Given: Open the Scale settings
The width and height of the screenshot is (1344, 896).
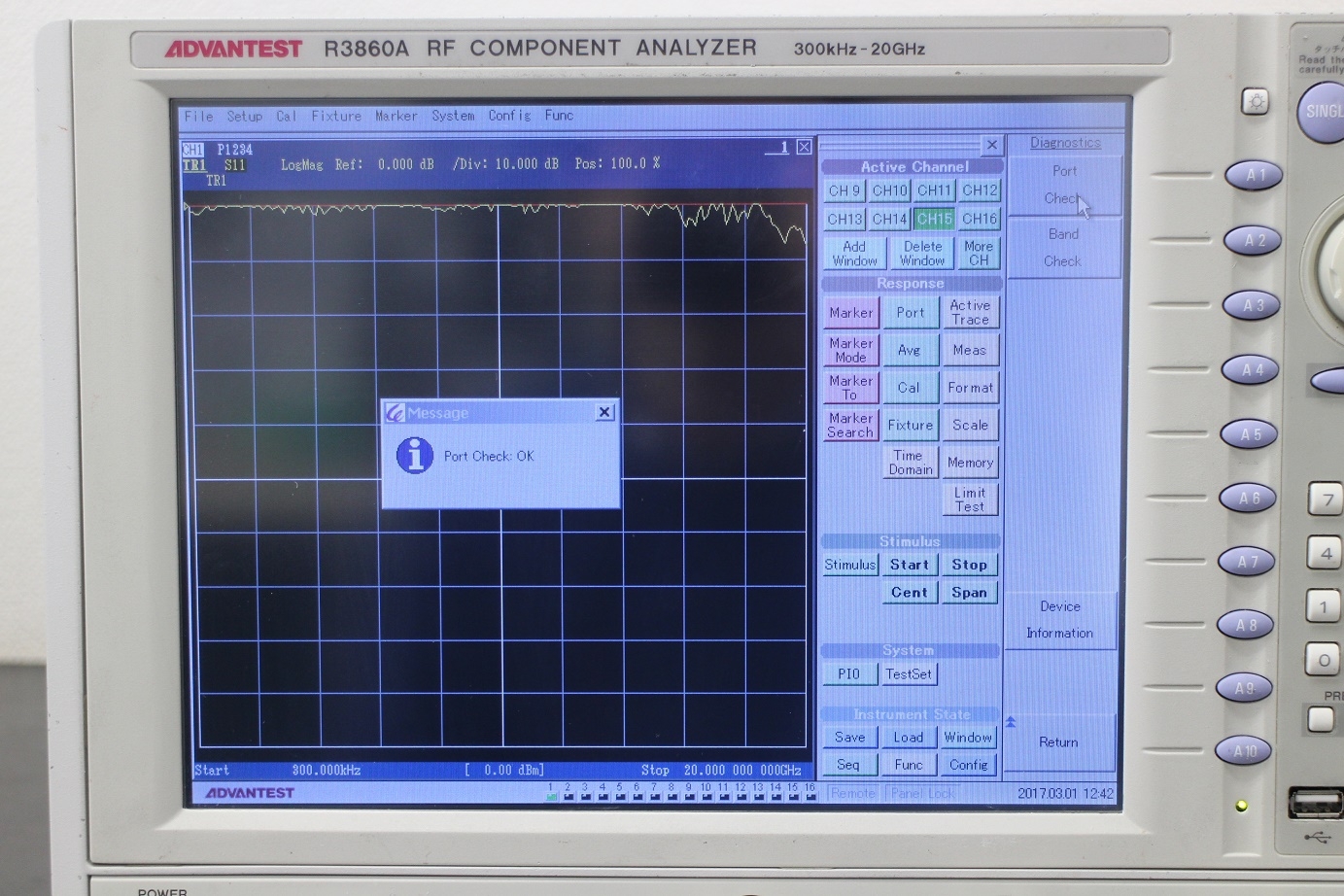Looking at the screenshot, I should click(x=970, y=425).
